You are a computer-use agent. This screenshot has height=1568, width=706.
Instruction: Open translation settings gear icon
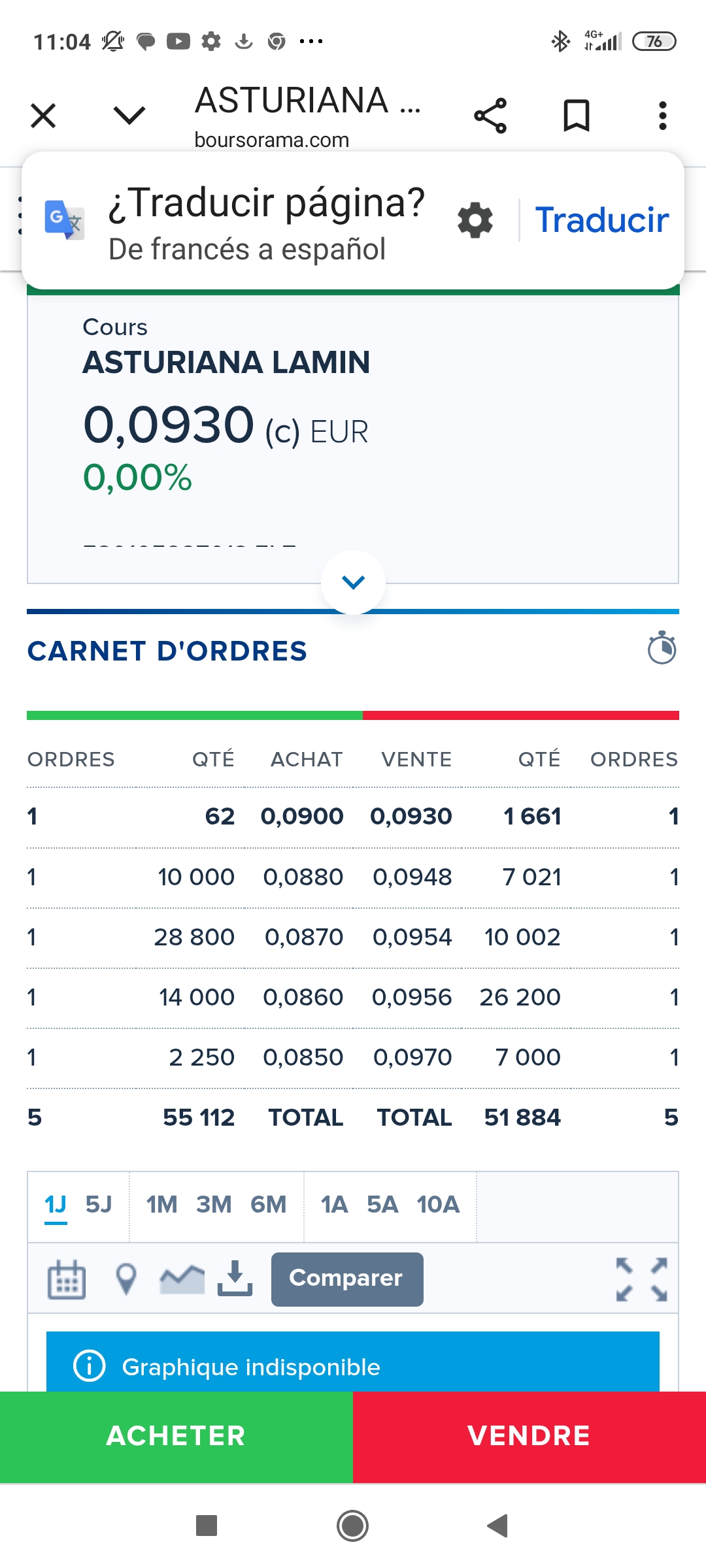[x=475, y=220]
